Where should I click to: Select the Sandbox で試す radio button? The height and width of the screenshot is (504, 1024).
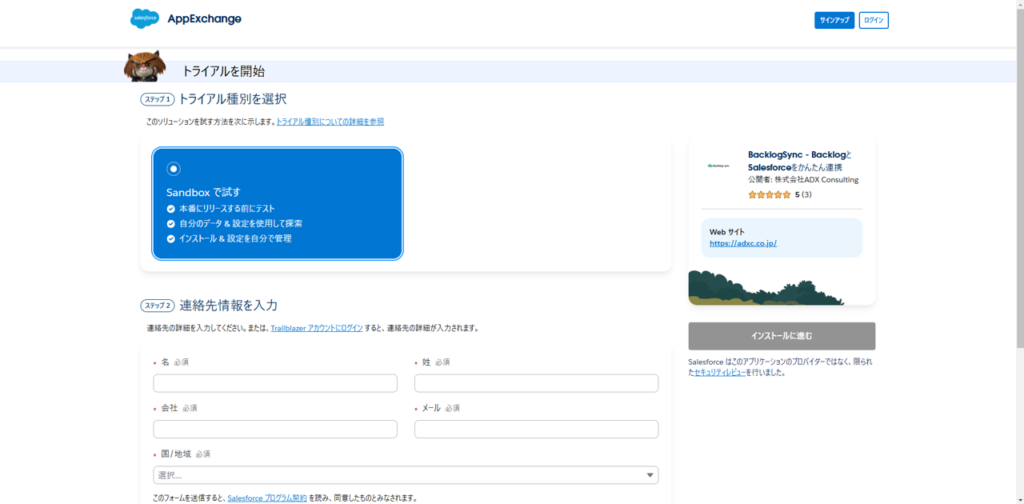(173, 169)
